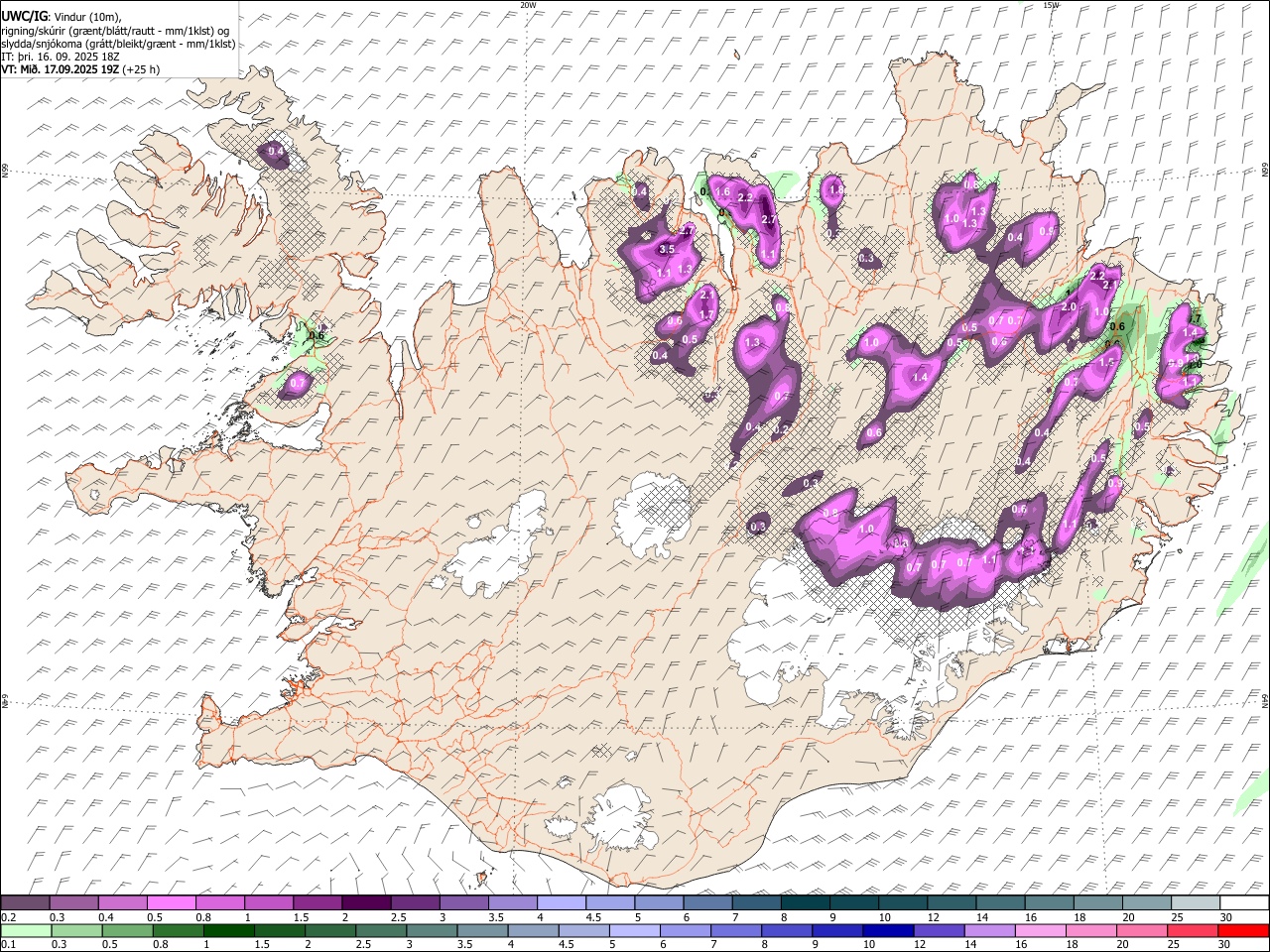Image resolution: width=1270 pixels, height=952 pixels.
Task: Click the bottom-row light blue swatch between 5 and 6
Action: [634, 930]
